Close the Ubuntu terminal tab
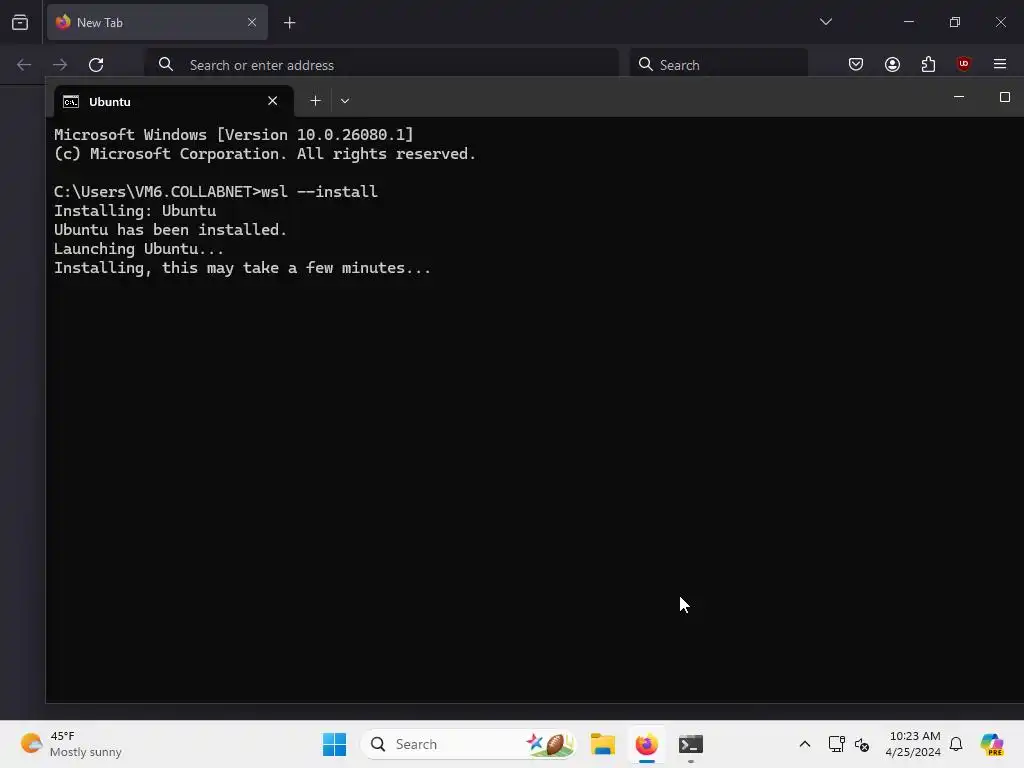The height and width of the screenshot is (768, 1024). (x=272, y=101)
